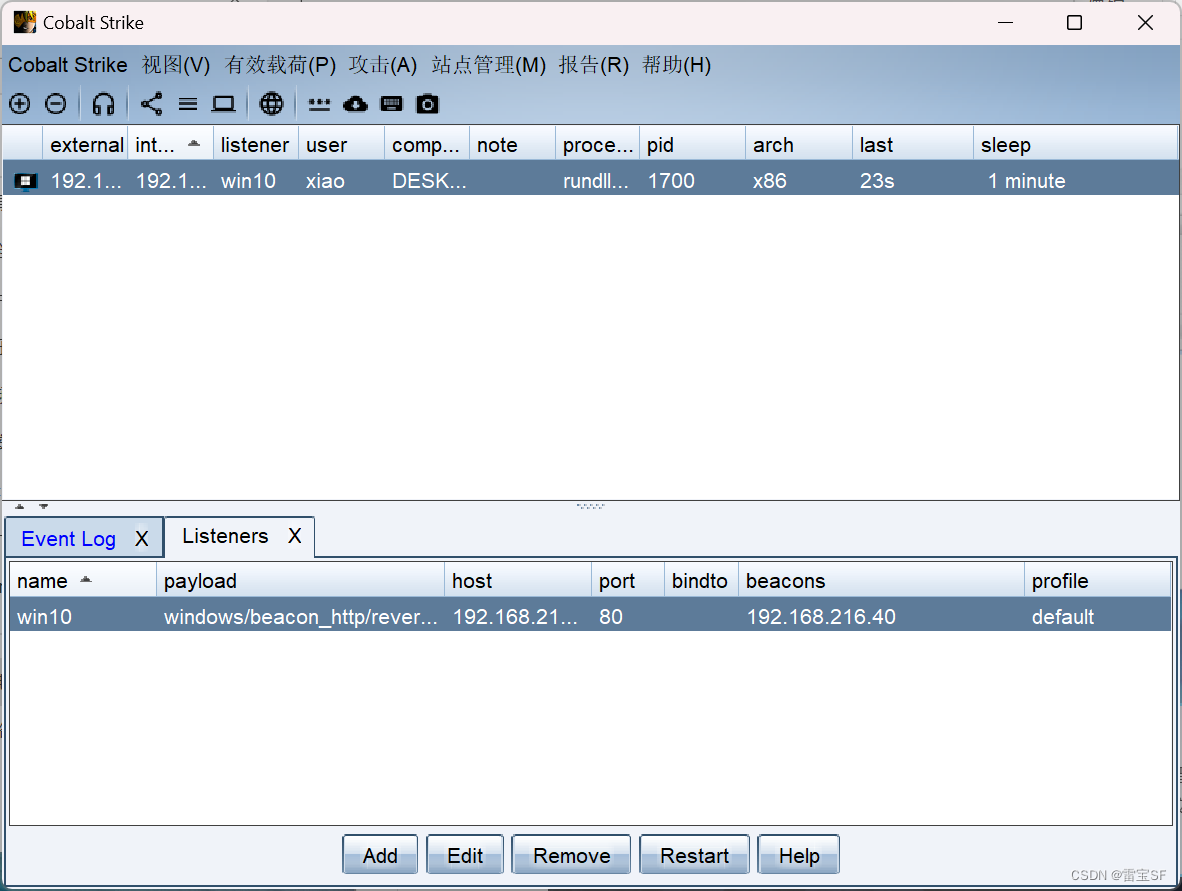Switch to session table with the lines icon
The width and height of the screenshot is (1182, 891).
188,104
